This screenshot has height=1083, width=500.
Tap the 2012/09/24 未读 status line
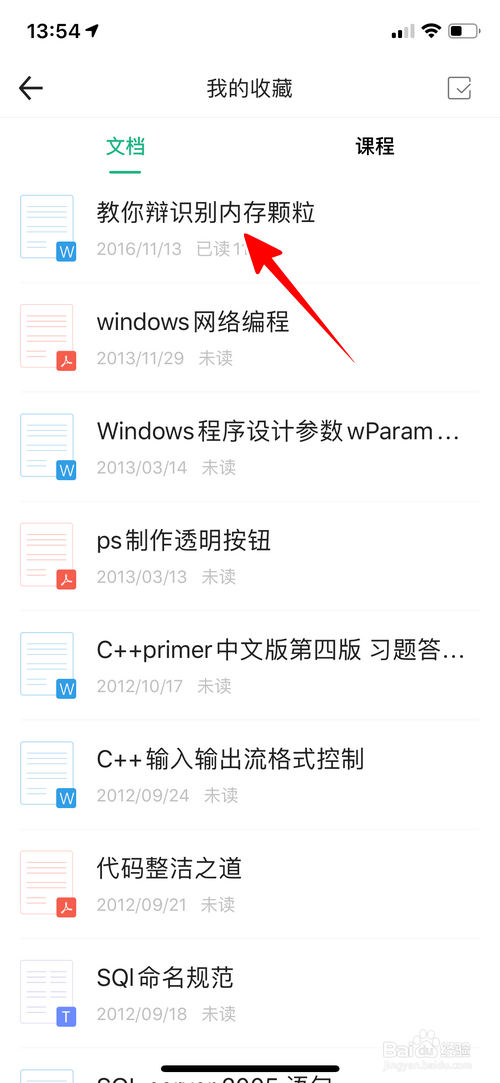[167, 796]
